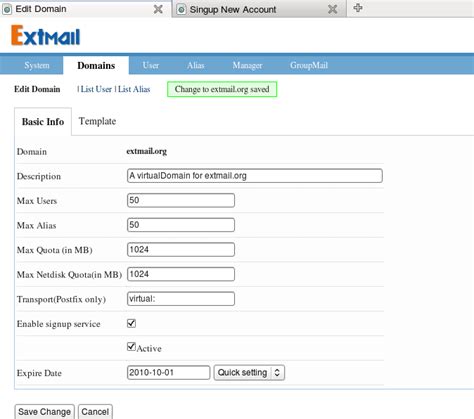Open the Quick setting dropdown

[x=249, y=373]
